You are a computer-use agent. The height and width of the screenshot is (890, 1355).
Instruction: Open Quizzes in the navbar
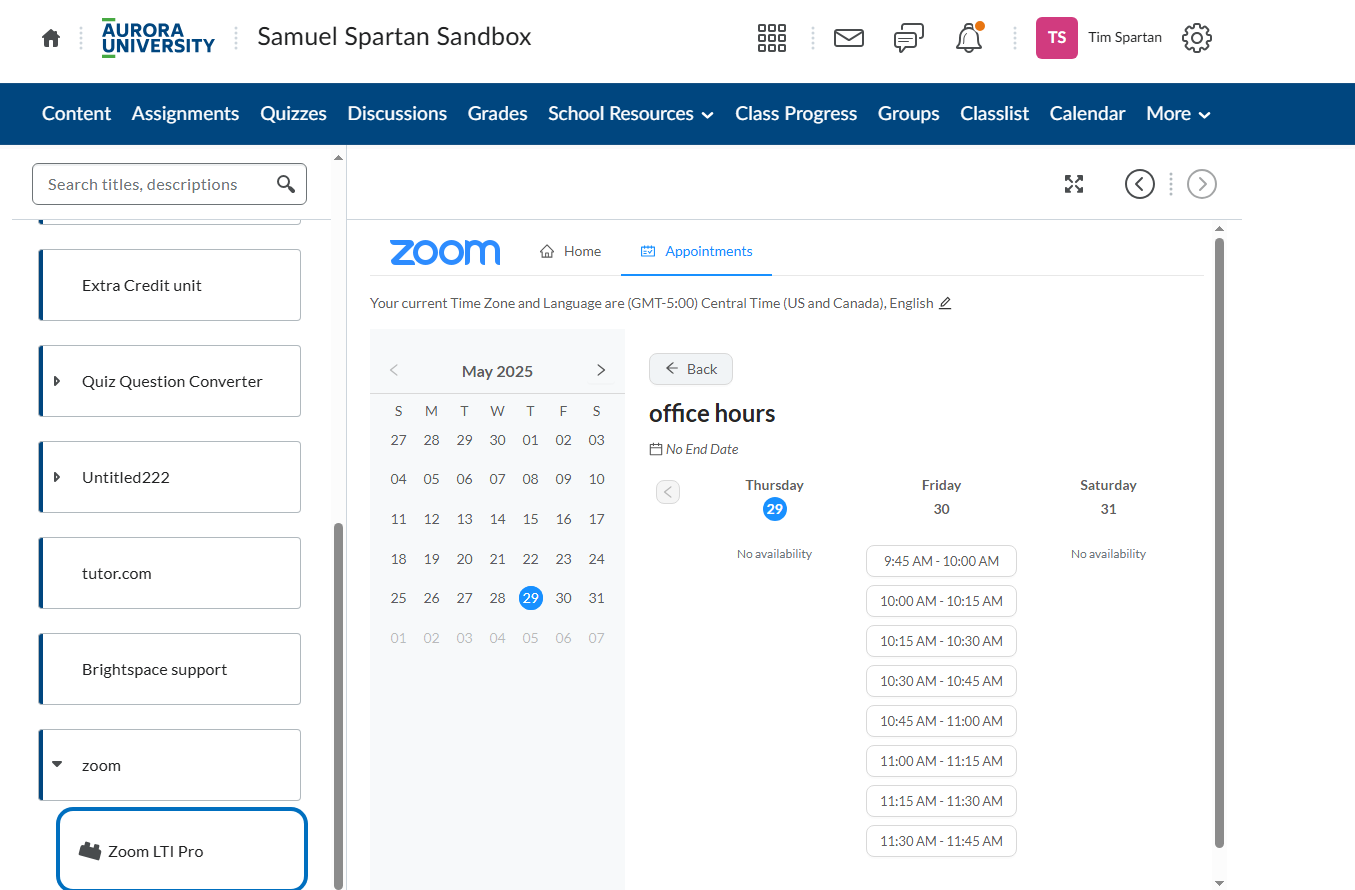(x=293, y=114)
